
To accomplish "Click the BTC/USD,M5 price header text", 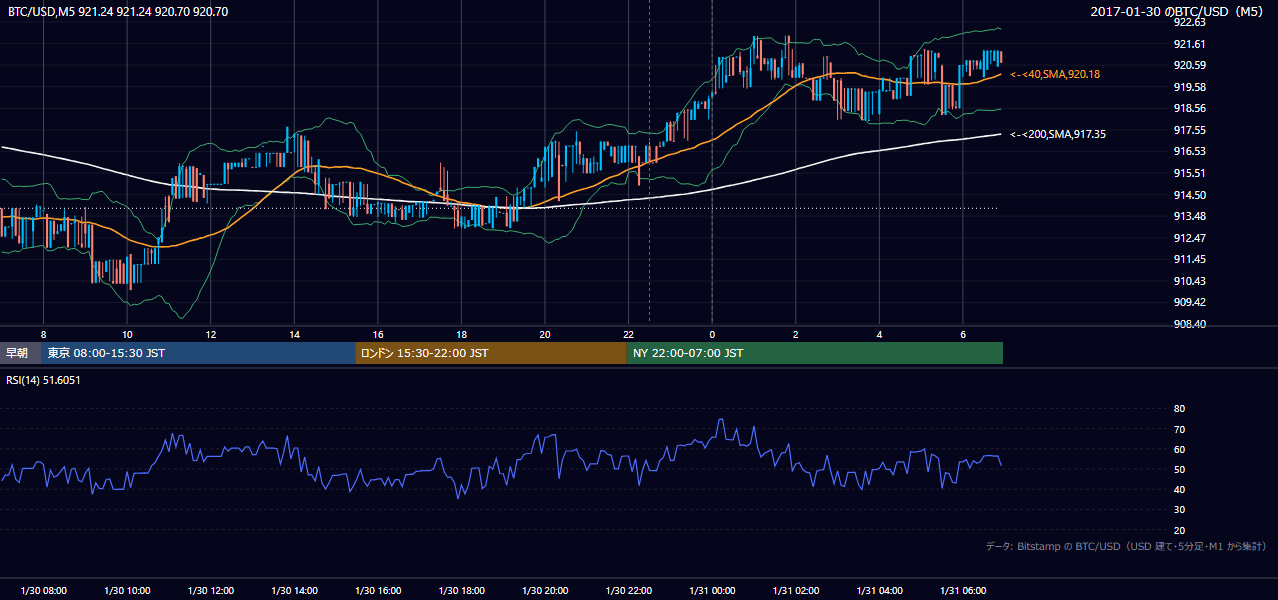I will point(118,12).
